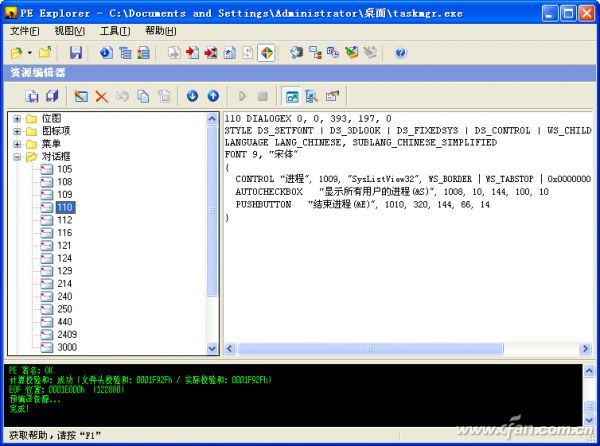Open the 视图(V) menu
This screenshot has width=600, height=446.
point(69,31)
